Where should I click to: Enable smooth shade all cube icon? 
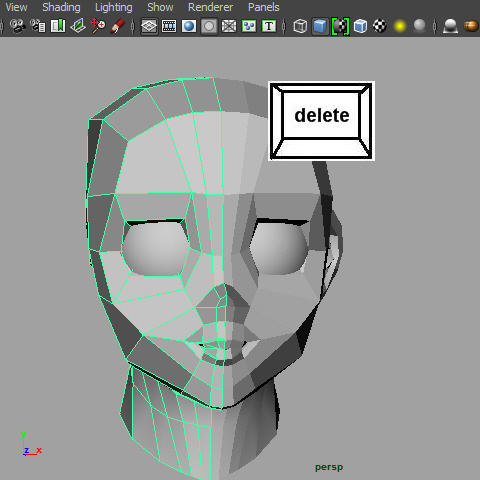click(320, 26)
